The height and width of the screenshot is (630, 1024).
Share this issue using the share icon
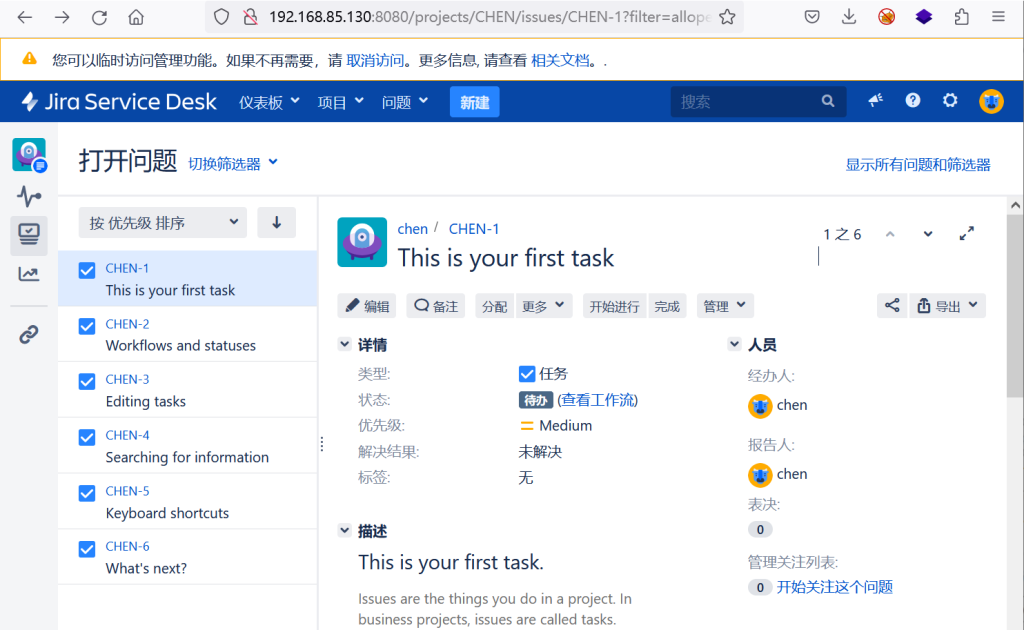pos(892,306)
